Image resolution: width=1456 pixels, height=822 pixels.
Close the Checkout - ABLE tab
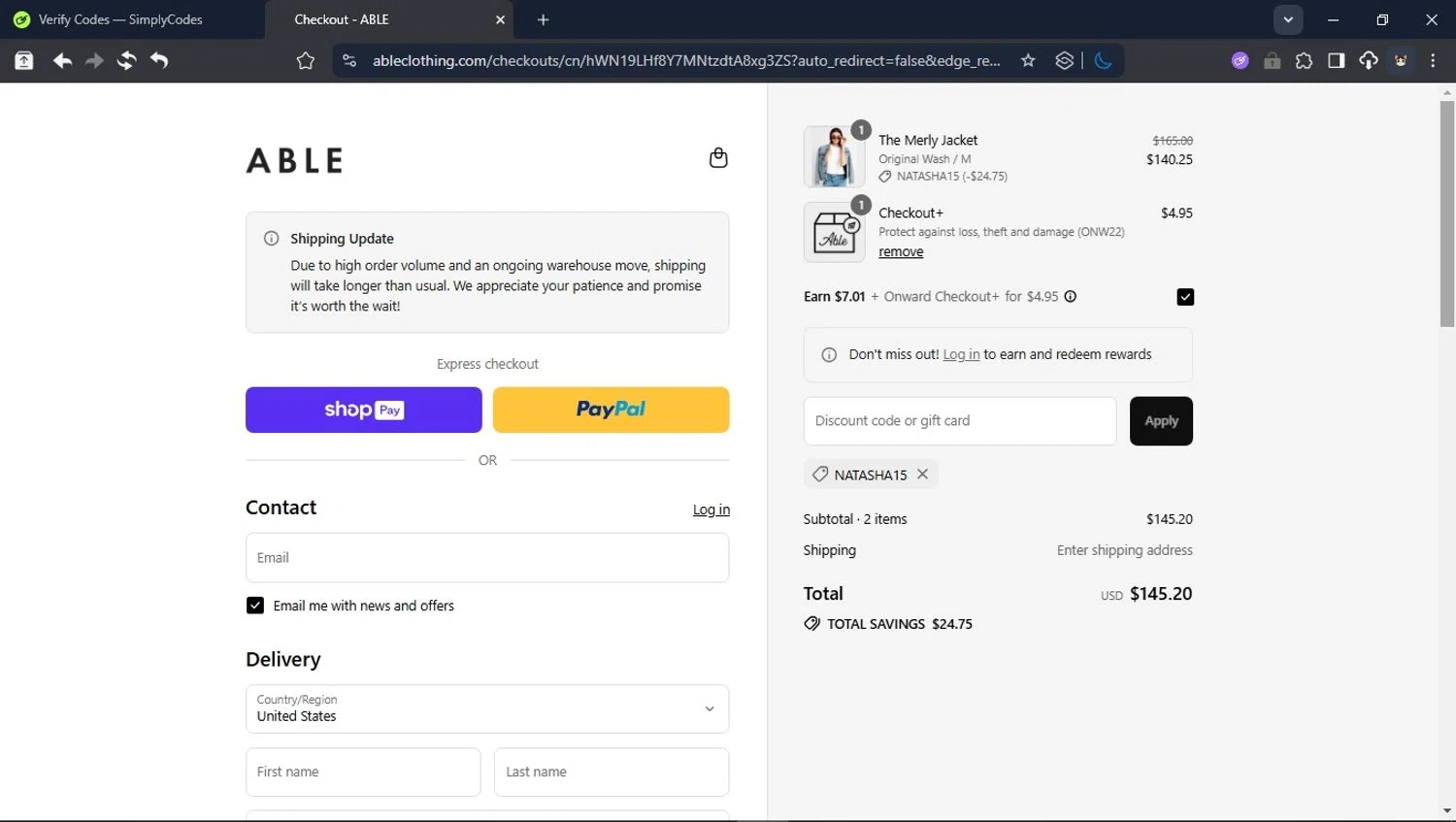pyautogui.click(x=500, y=19)
